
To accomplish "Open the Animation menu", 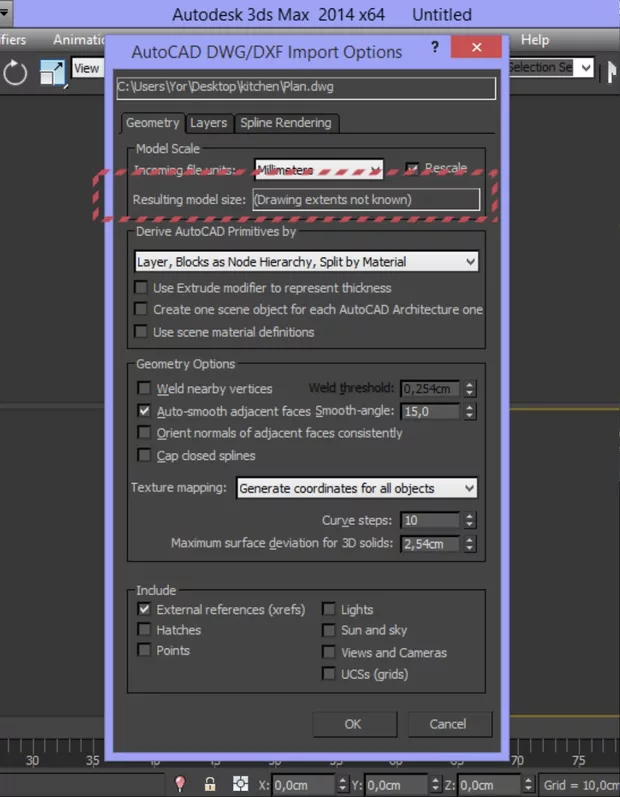I will [79, 40].
